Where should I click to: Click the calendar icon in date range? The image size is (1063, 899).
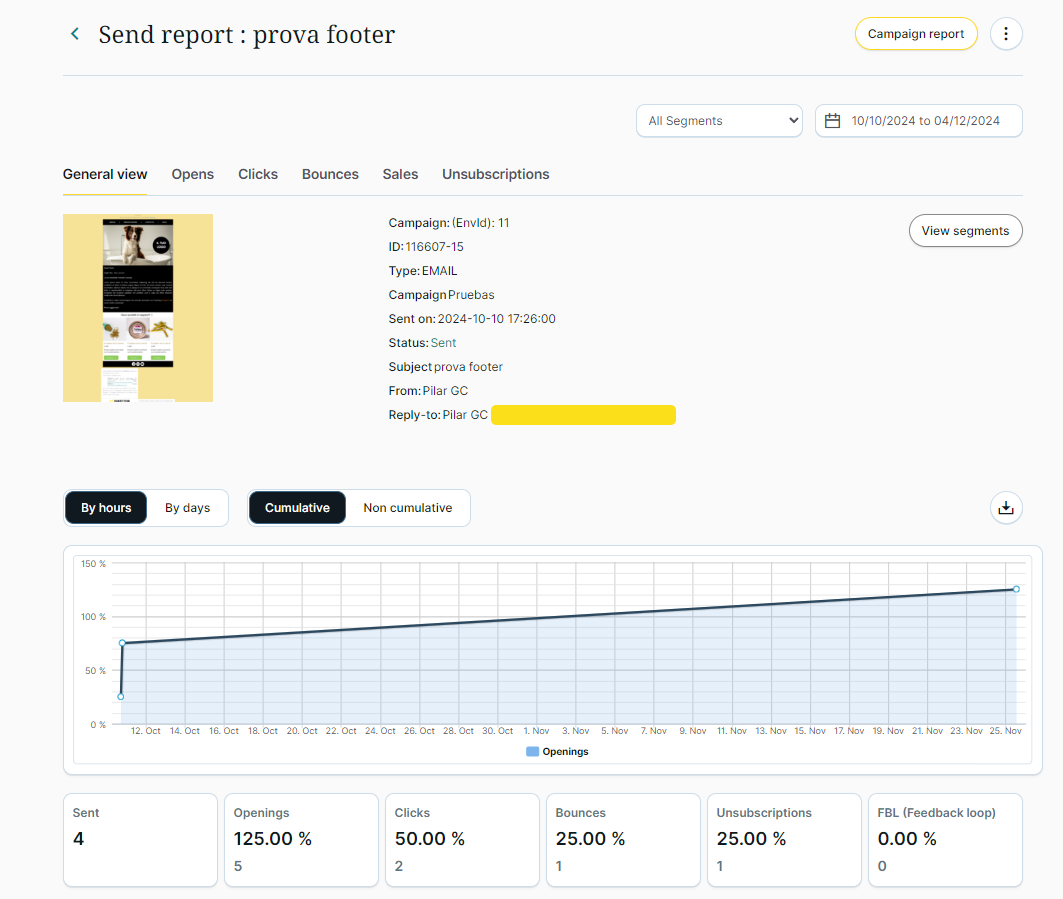pos(832,121)
